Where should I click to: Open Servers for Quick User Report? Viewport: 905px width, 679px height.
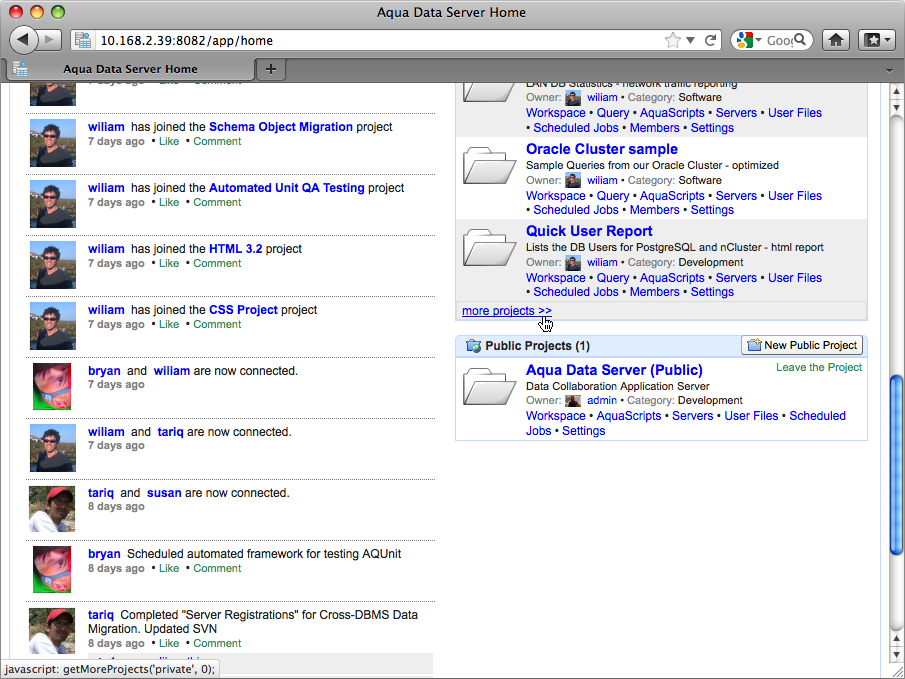736,278
